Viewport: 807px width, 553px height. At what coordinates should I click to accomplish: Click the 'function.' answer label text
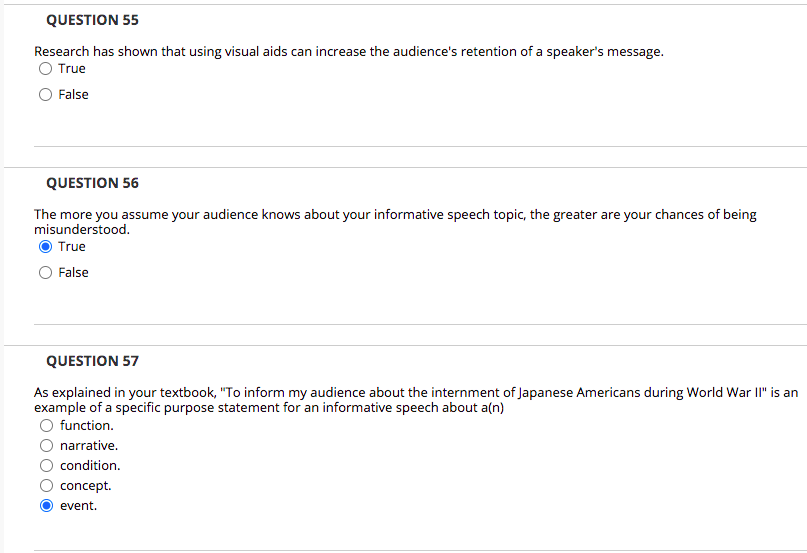pyautogui.click(x=87, y=426)
